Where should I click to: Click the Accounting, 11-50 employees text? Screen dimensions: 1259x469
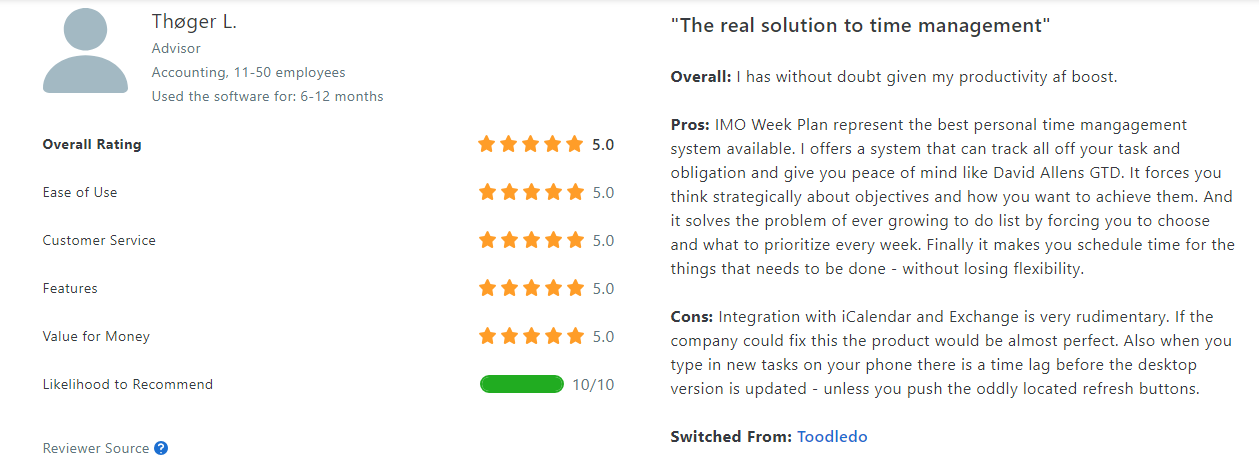coord(248,72)
